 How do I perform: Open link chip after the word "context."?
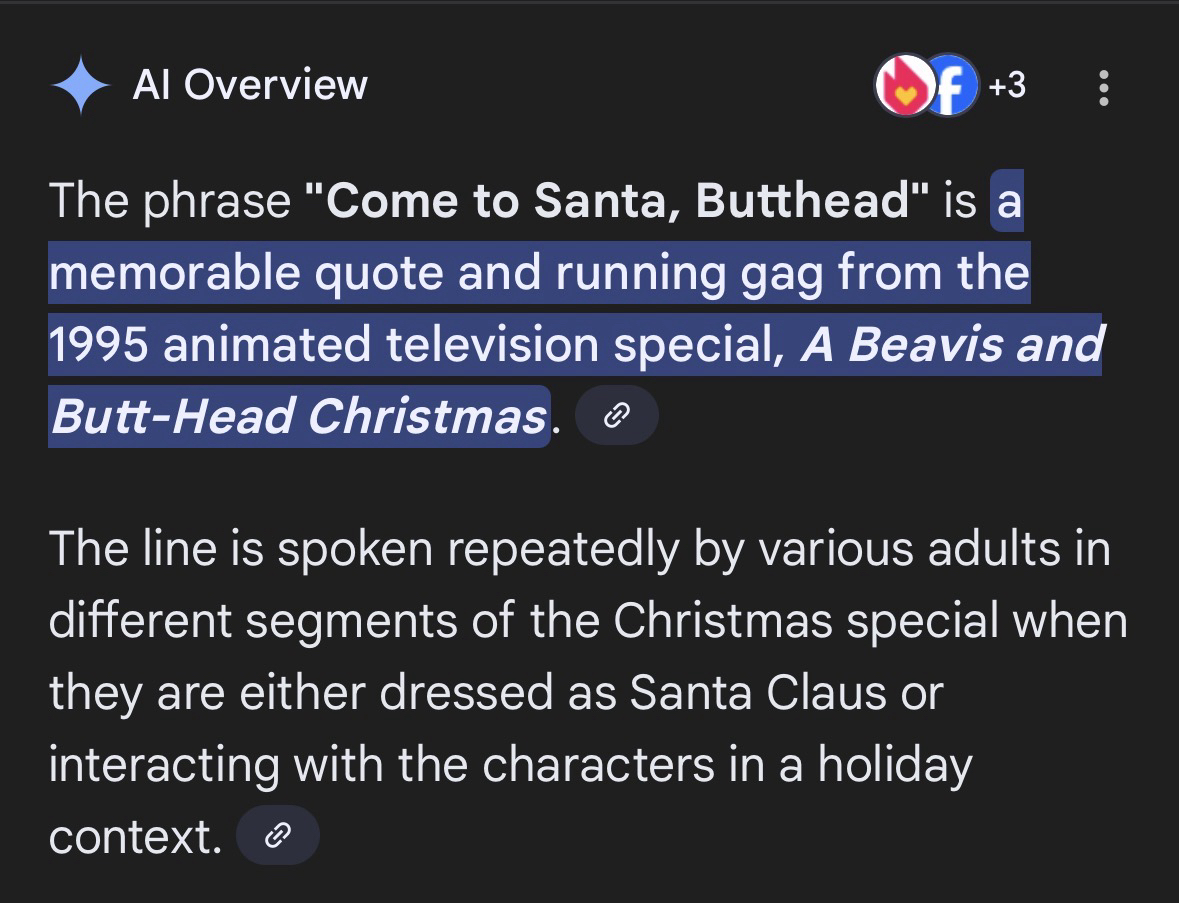pos(278,835)
